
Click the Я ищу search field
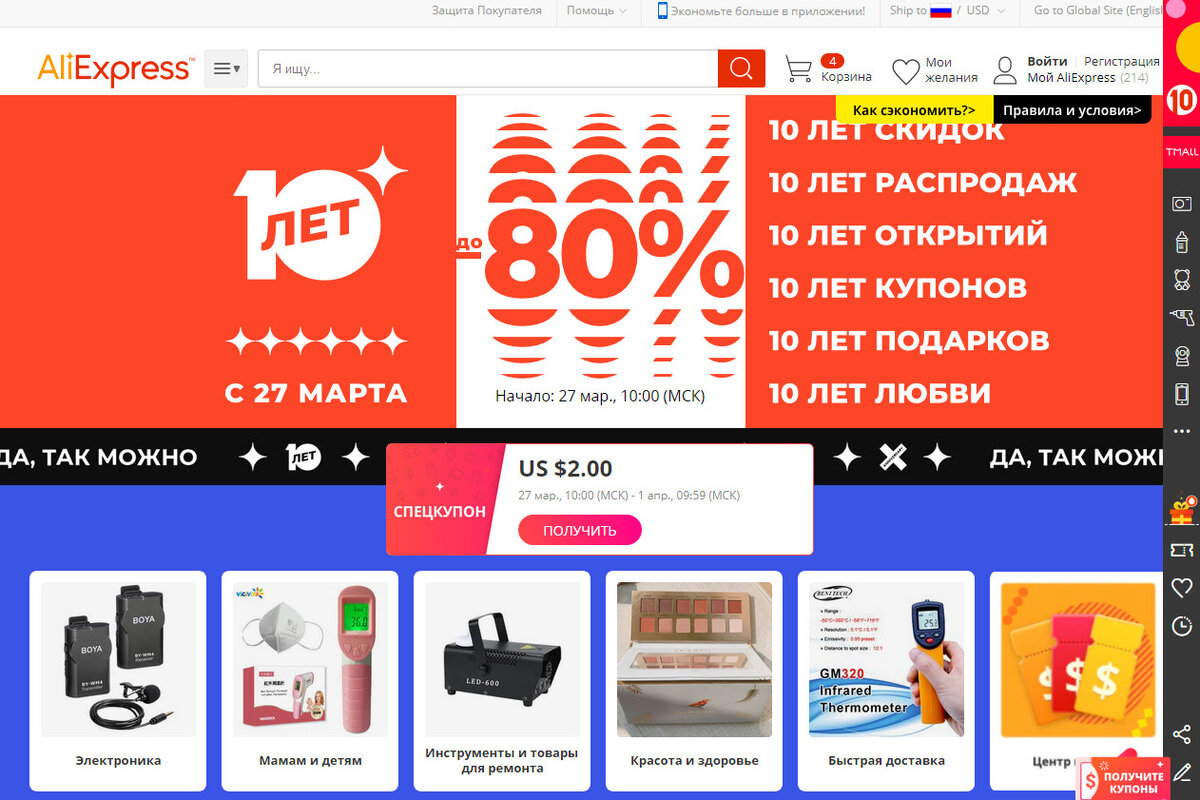click(x=488, y=69)
